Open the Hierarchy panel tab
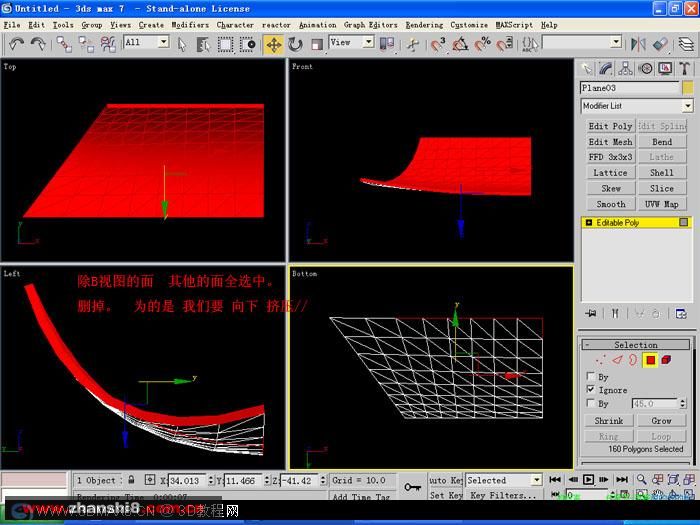Viewport: 700px width, 525px height. tap(625, 68)
